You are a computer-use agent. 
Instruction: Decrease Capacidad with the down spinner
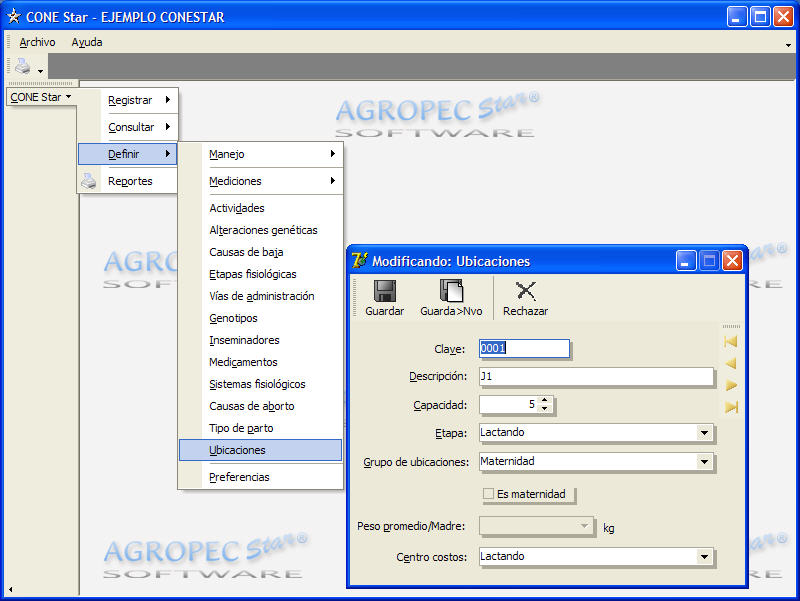(545, 409)
